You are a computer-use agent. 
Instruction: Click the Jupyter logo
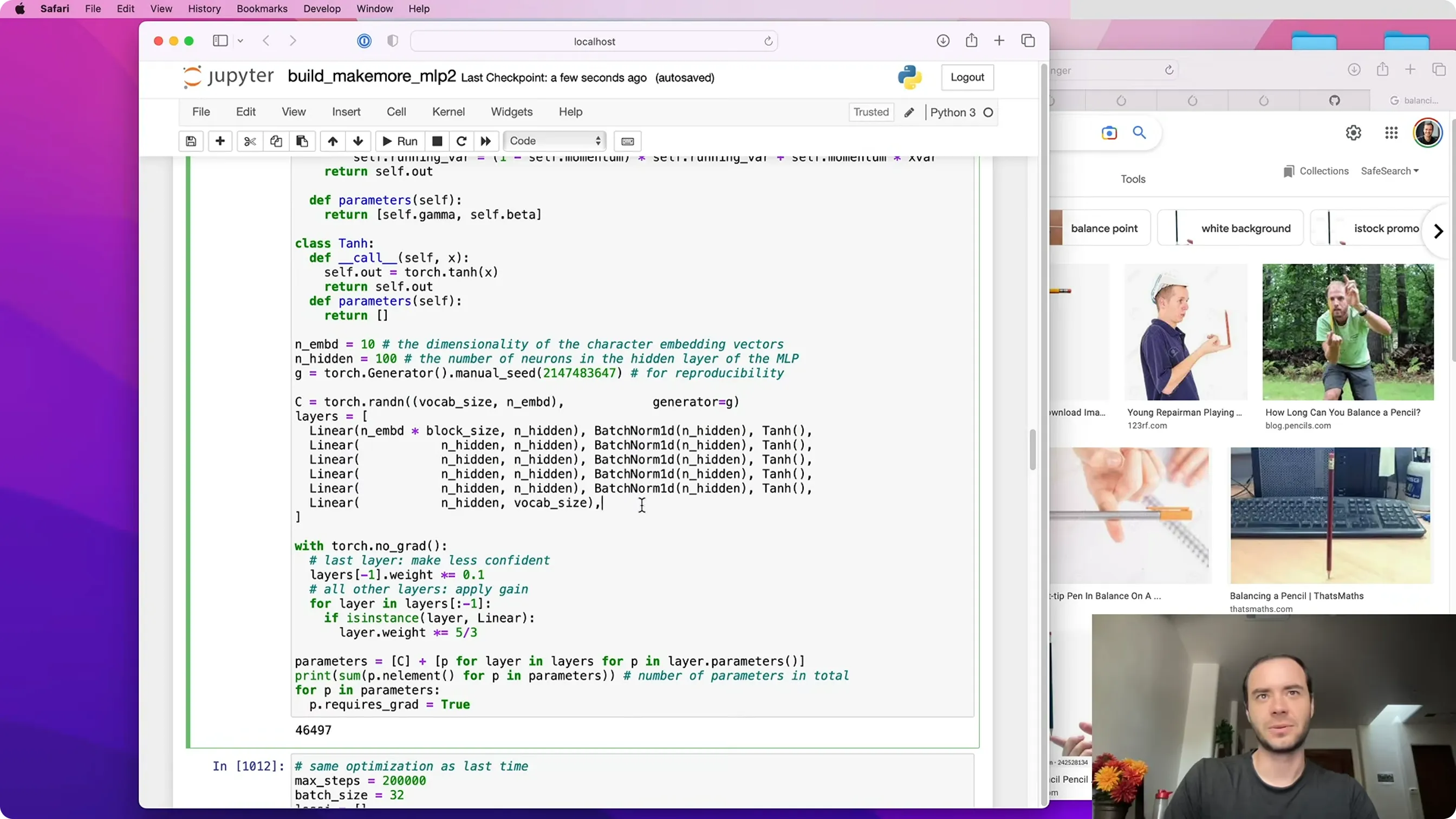[x=229, y=77]
